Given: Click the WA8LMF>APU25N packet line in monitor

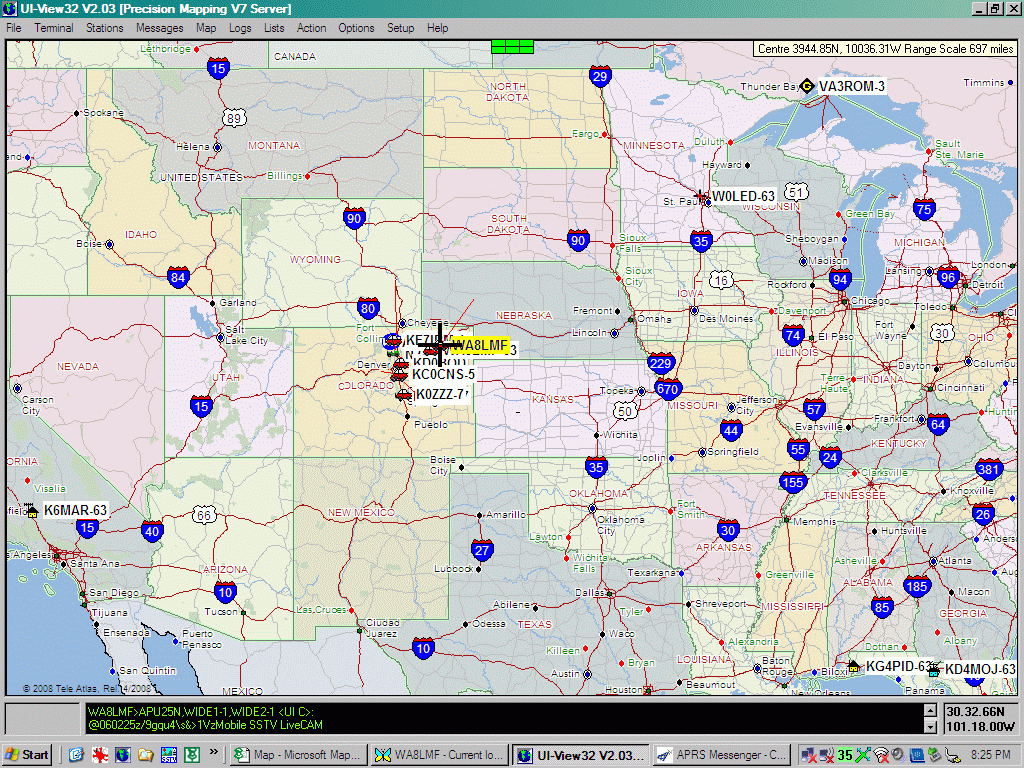Looking at the screenshot, I should [200, 712].
